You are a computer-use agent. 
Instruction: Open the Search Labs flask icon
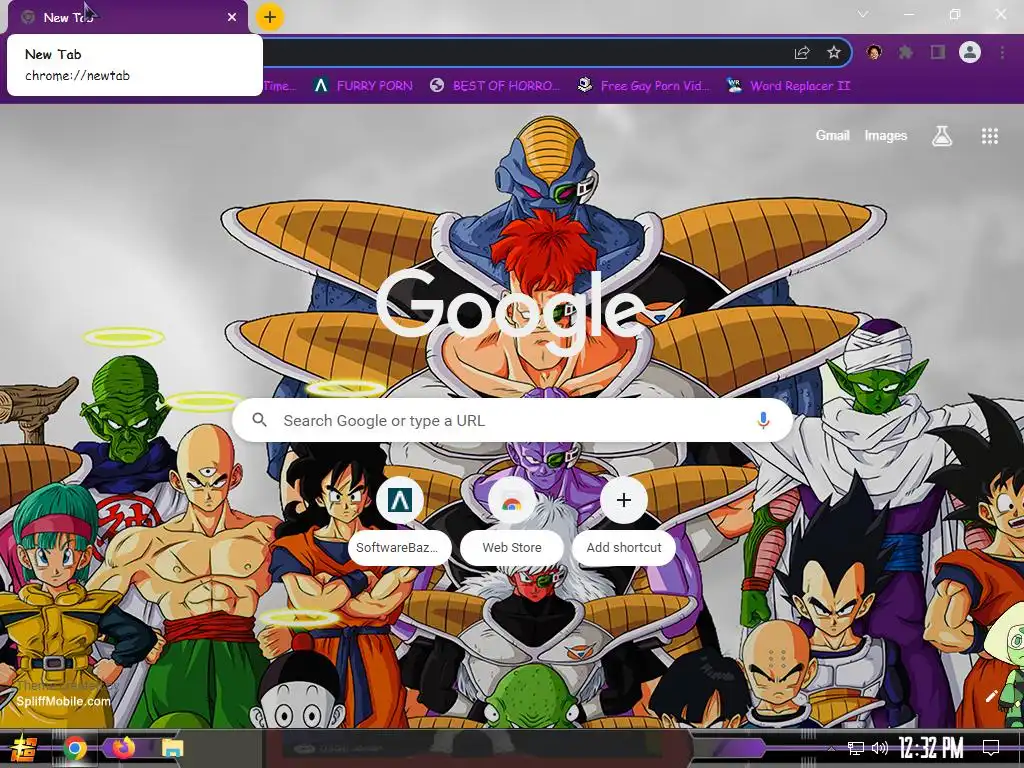[x=942, y=136]
